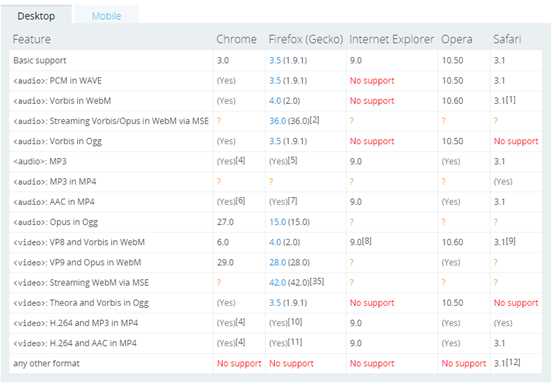
Task: Select <video>: Theora and Vorbis in Ogg label
Action: point(81,303)
